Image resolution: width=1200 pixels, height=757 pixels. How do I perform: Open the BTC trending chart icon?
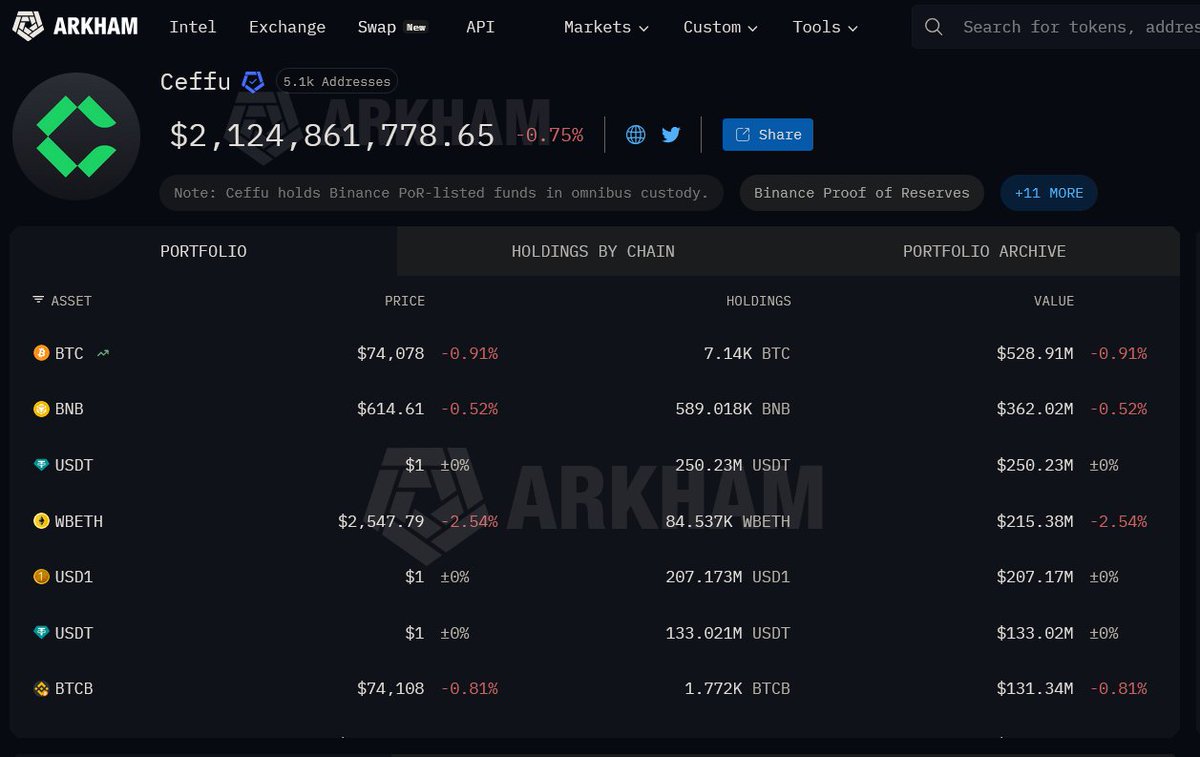tap(103, 353)
